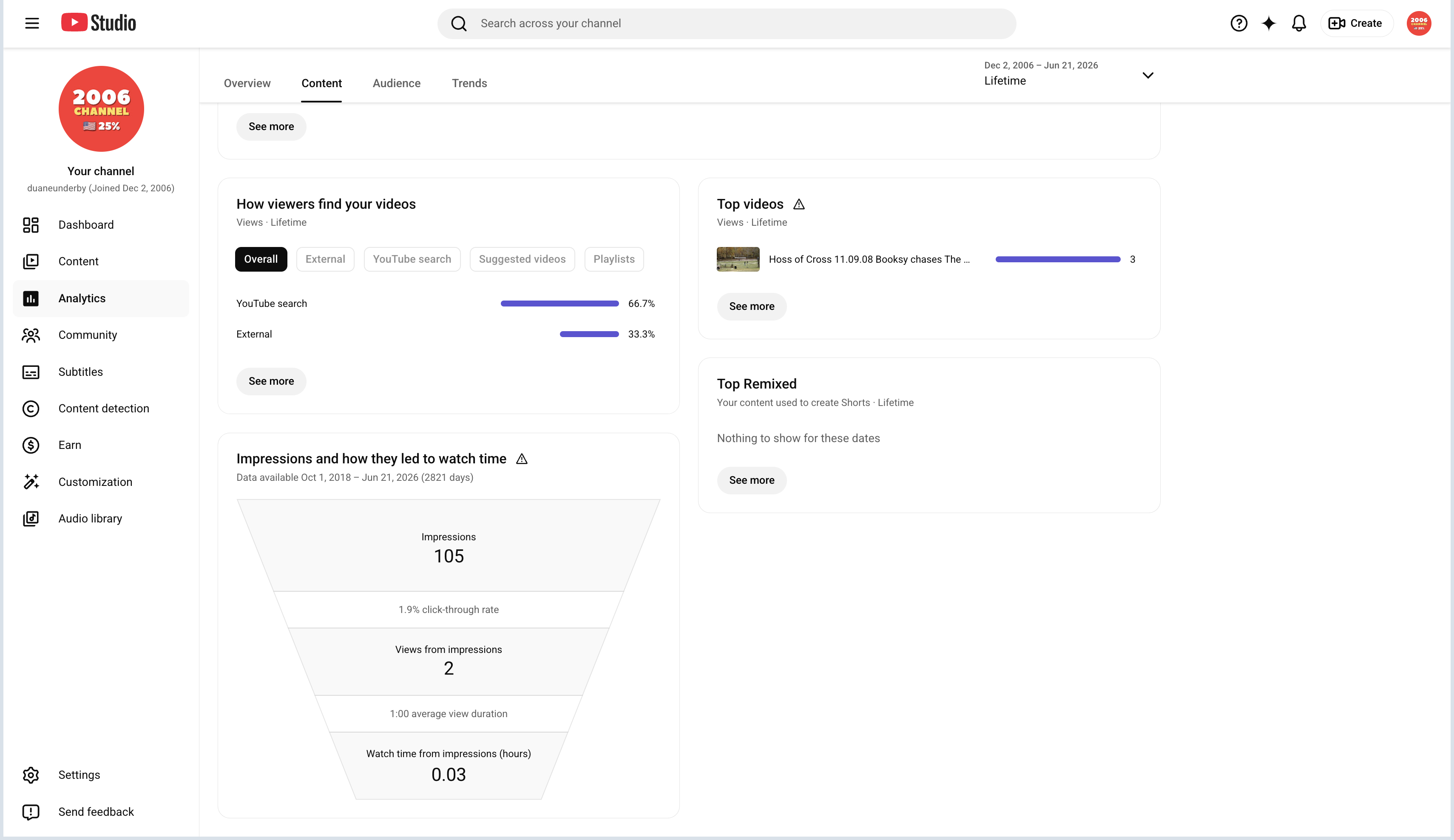Click warning triangle beside Top videos
This screenshot has height=840, width=1454.
click(798, 204)
